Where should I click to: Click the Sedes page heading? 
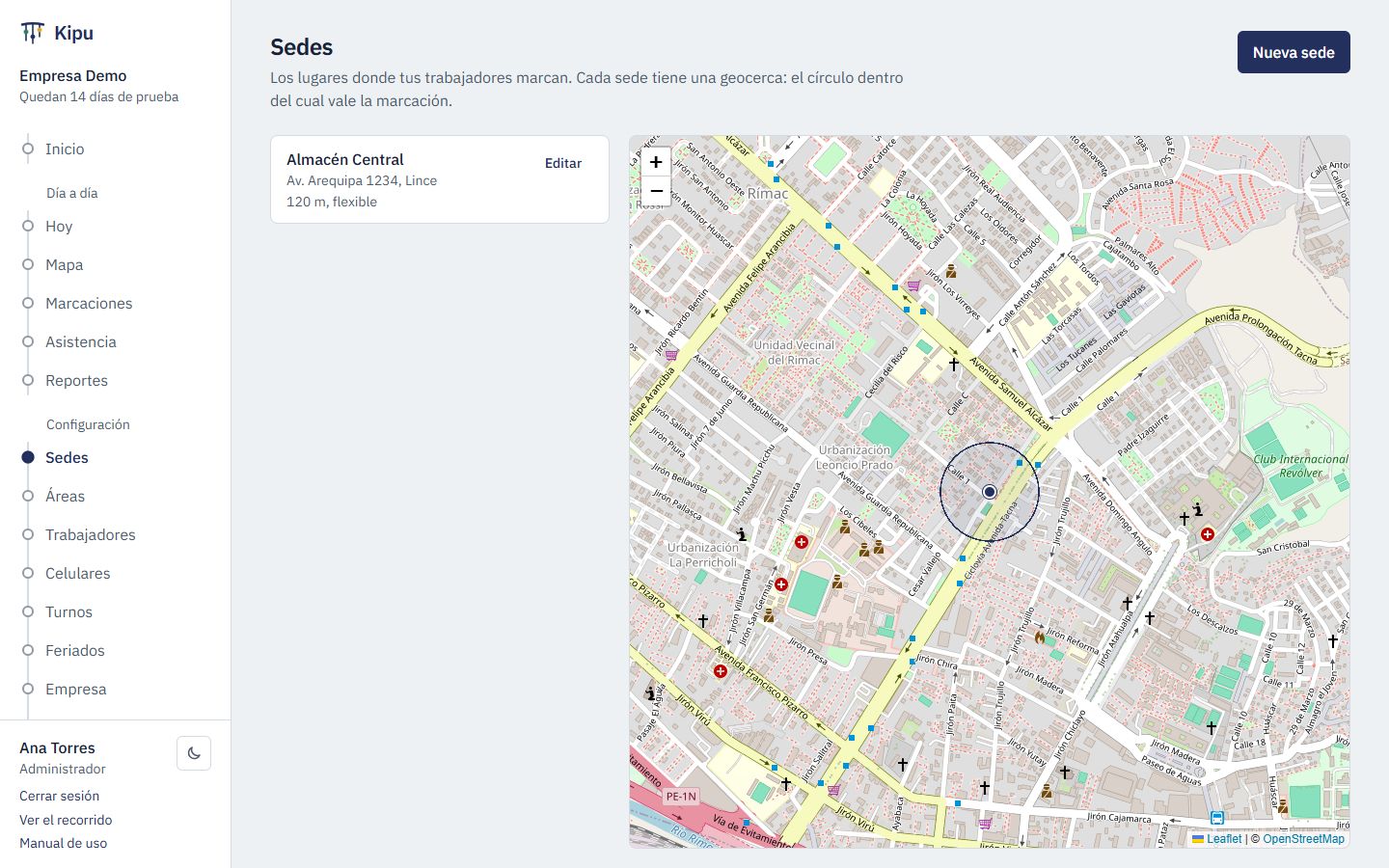pos(301,47)
